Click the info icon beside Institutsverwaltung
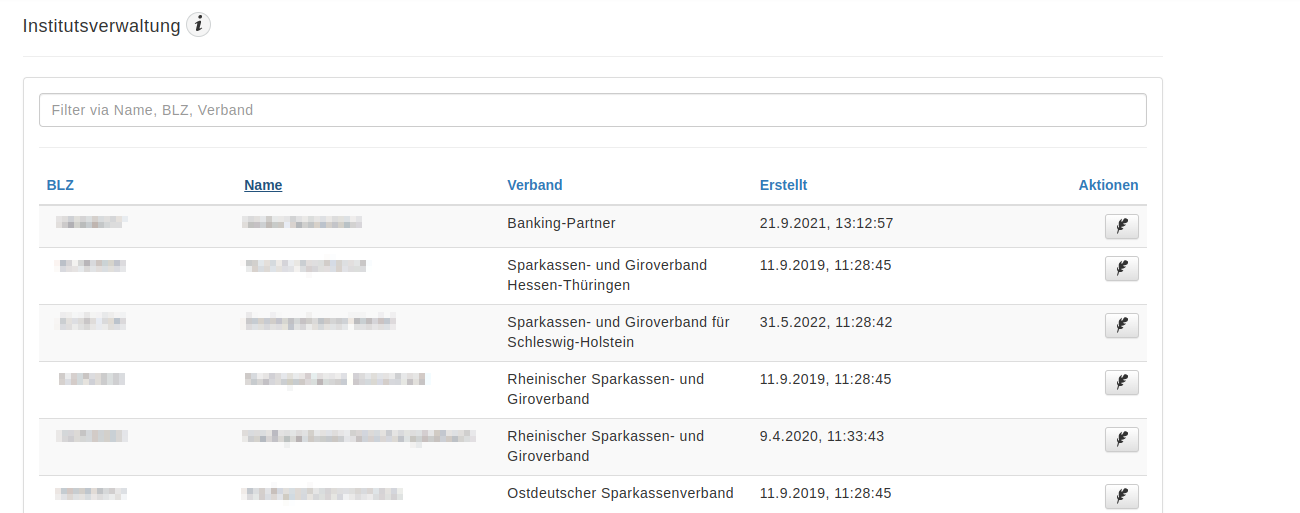The image size is (1300, 513). [199, 25]
